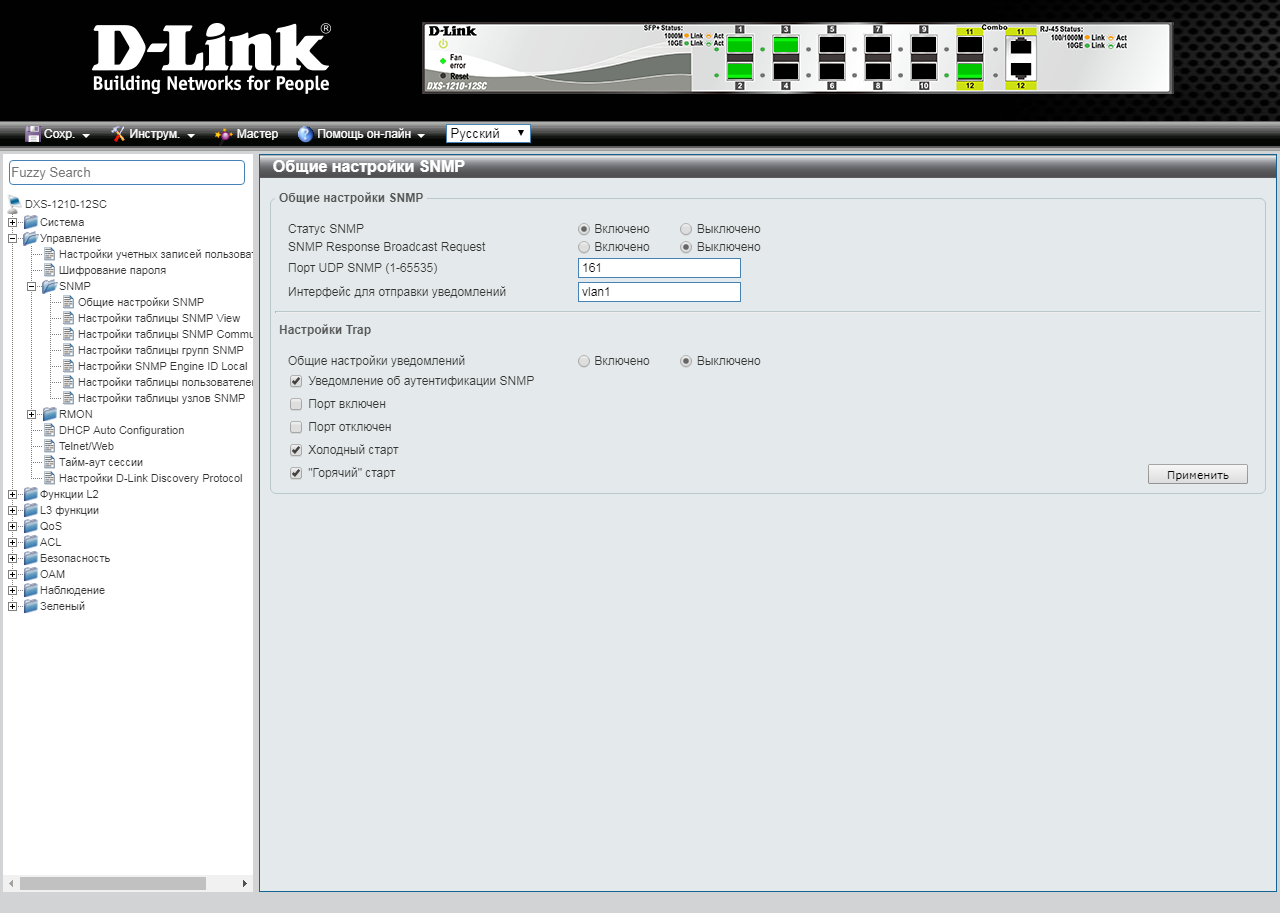Click the Порт UDP SNMP input field

click(659, 268)
